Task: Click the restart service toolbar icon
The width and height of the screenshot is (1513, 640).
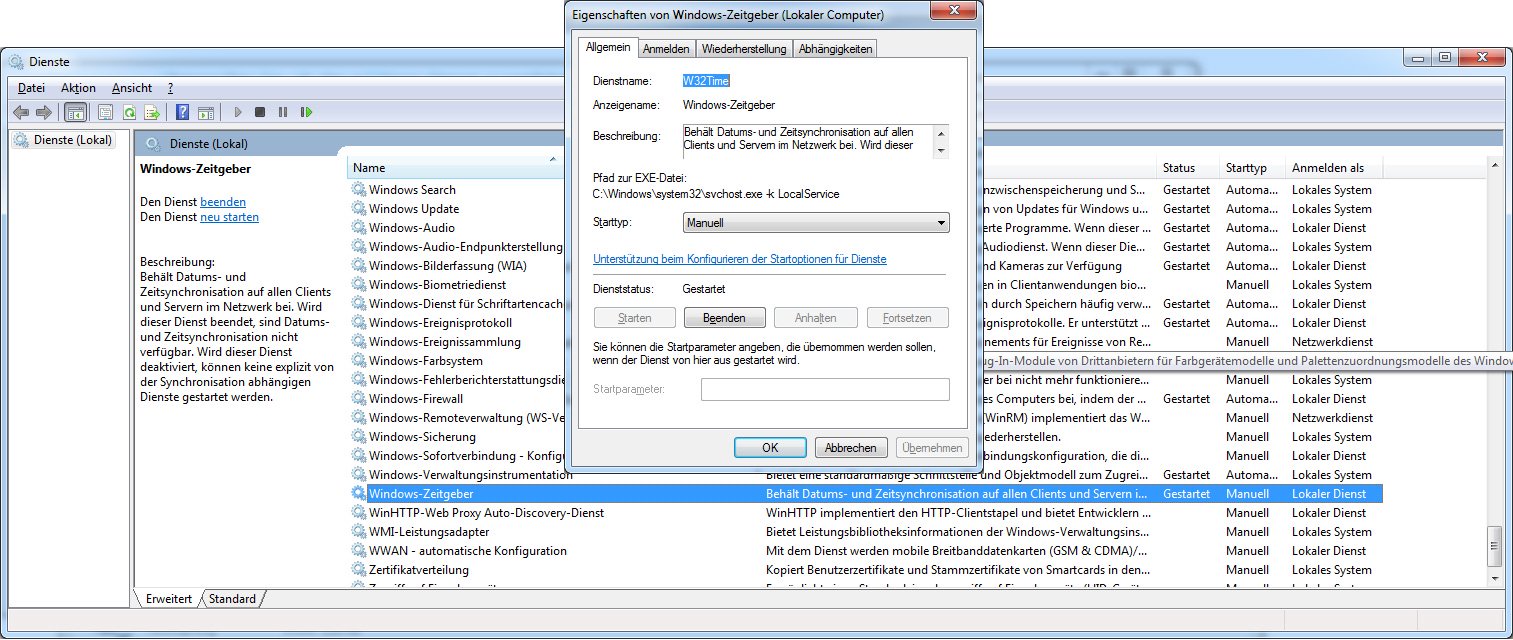Action: click(307, 113)
